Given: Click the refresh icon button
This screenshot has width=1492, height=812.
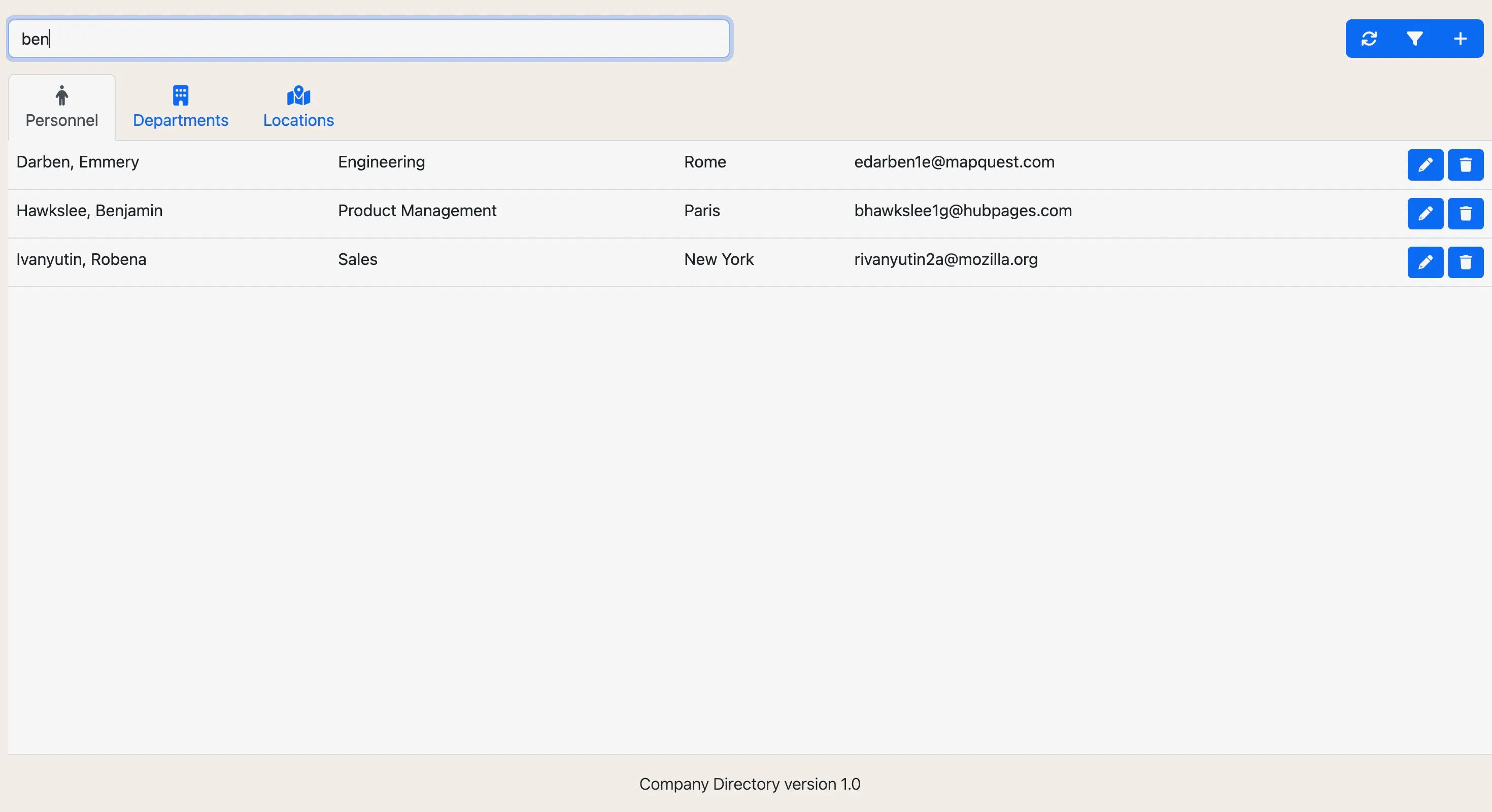Looking at the screenshot, I should point(1369,39).
